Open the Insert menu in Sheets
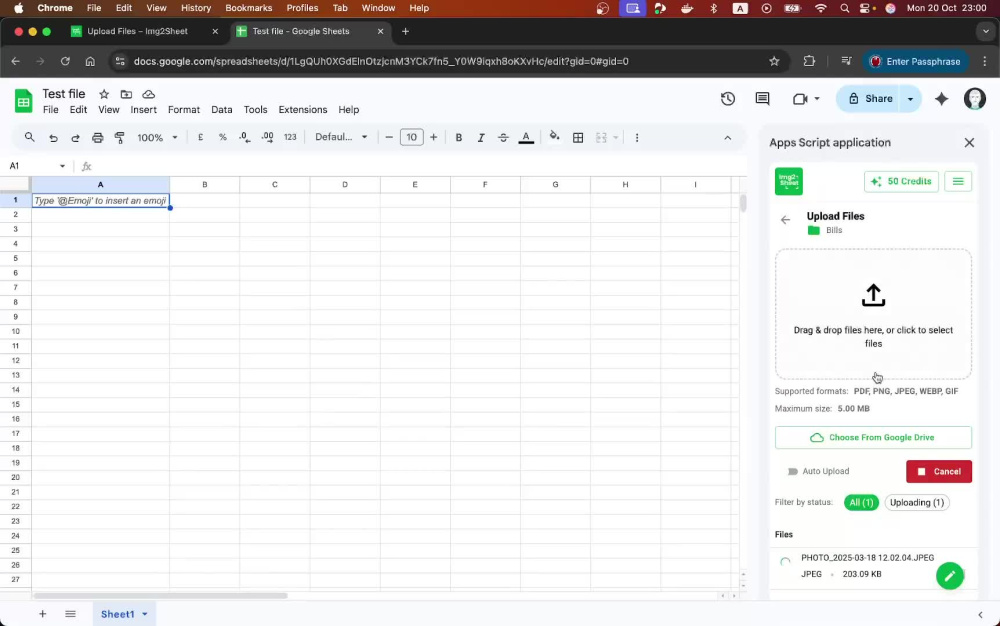1000x626 pixels. [x=143, y=110]
